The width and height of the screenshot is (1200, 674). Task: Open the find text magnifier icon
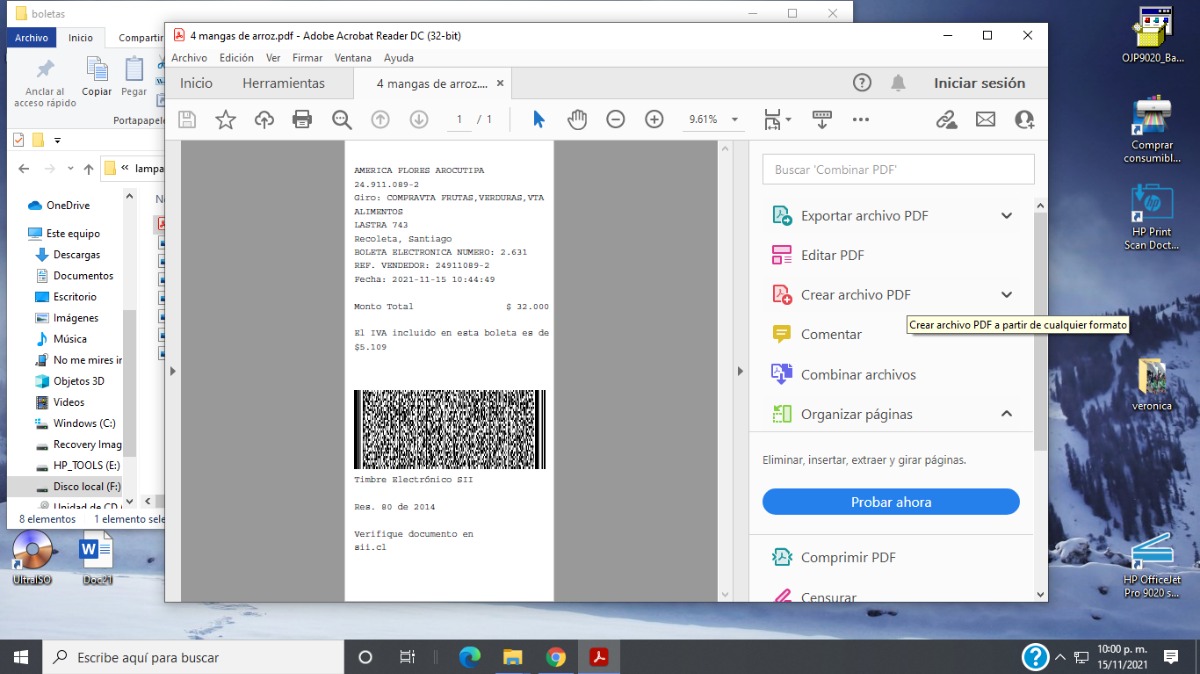(342, 120)
